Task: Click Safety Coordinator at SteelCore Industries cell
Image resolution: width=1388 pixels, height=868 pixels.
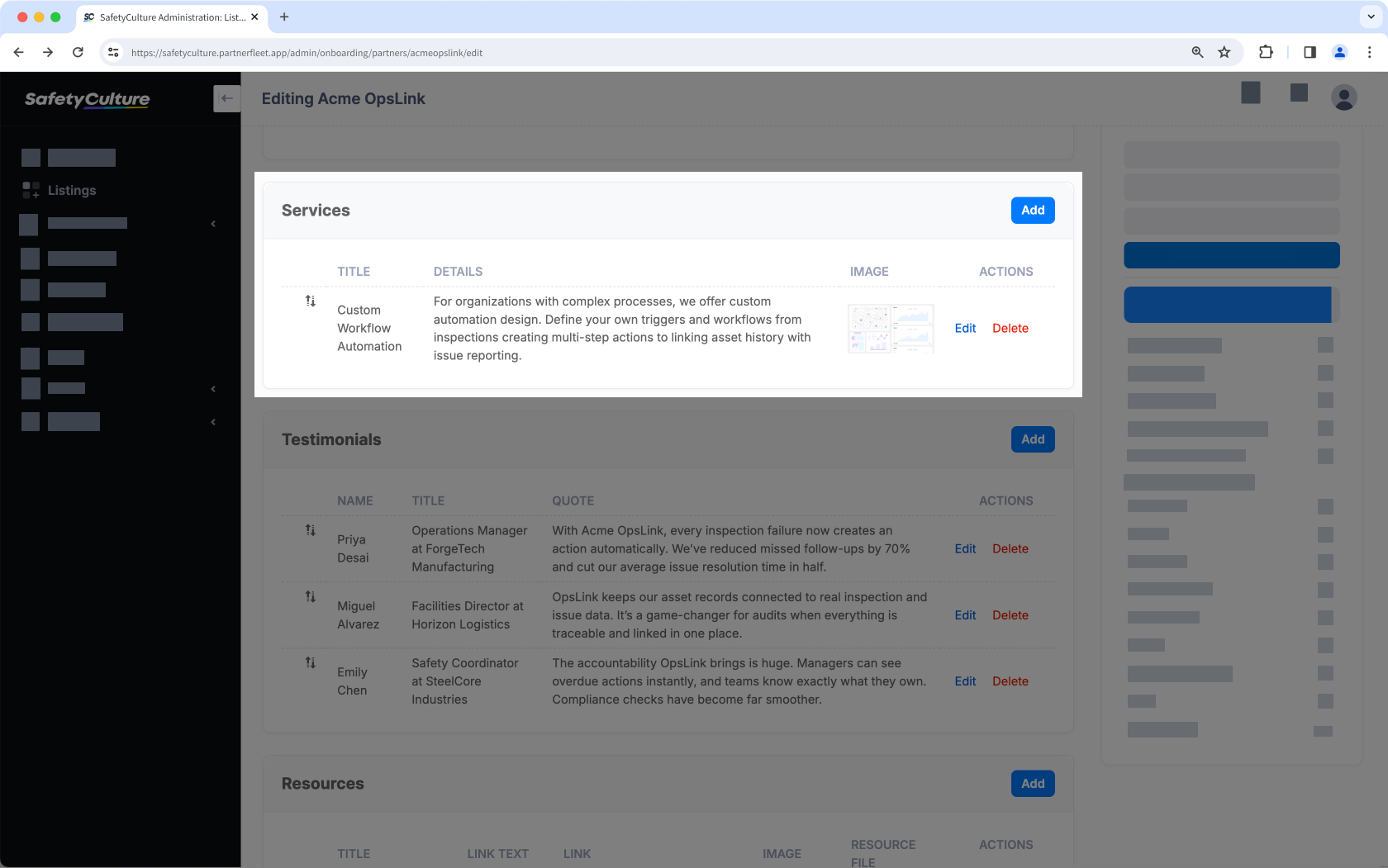Action: (465, 681)
